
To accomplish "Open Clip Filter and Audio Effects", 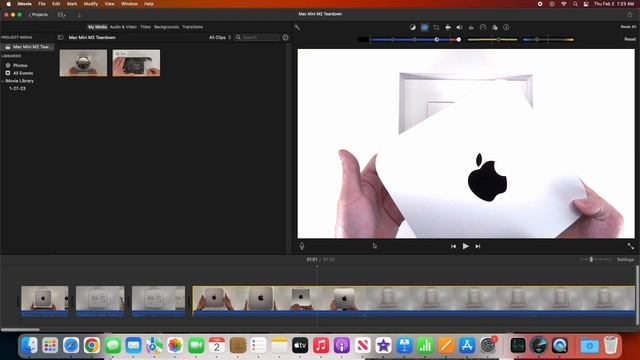I will (495, 27).
